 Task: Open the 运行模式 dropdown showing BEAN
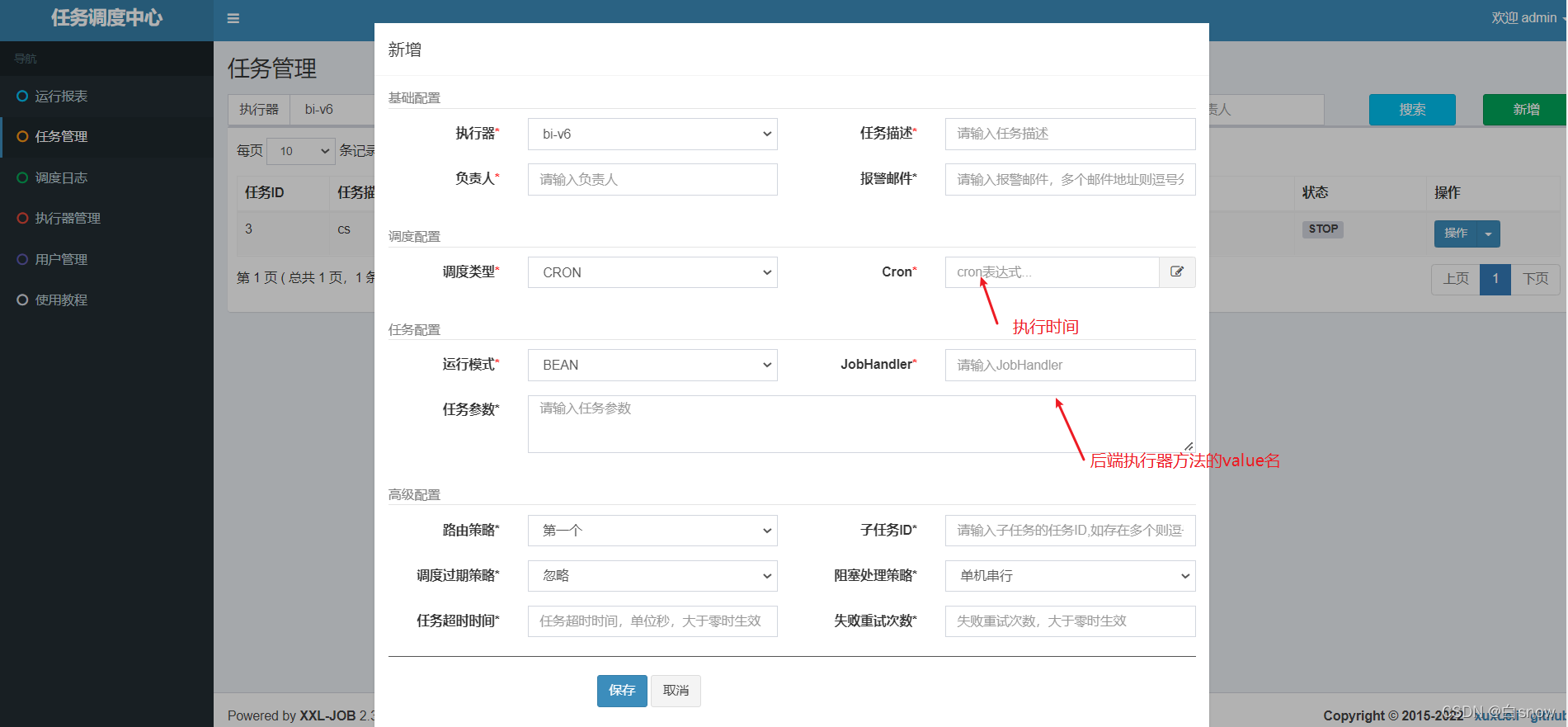point(652,365)
